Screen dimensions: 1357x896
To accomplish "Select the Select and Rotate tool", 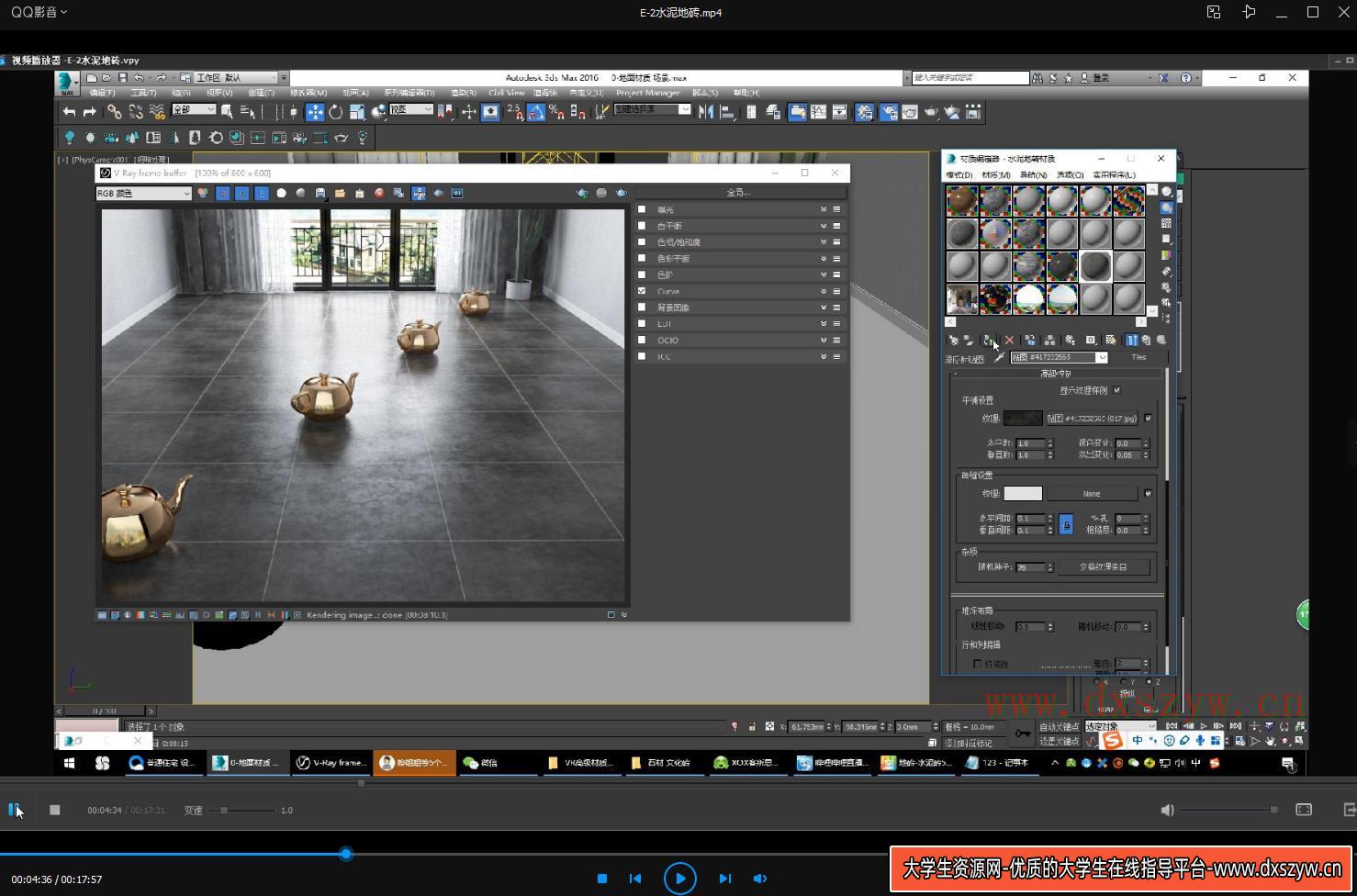I will pos(336,112).
